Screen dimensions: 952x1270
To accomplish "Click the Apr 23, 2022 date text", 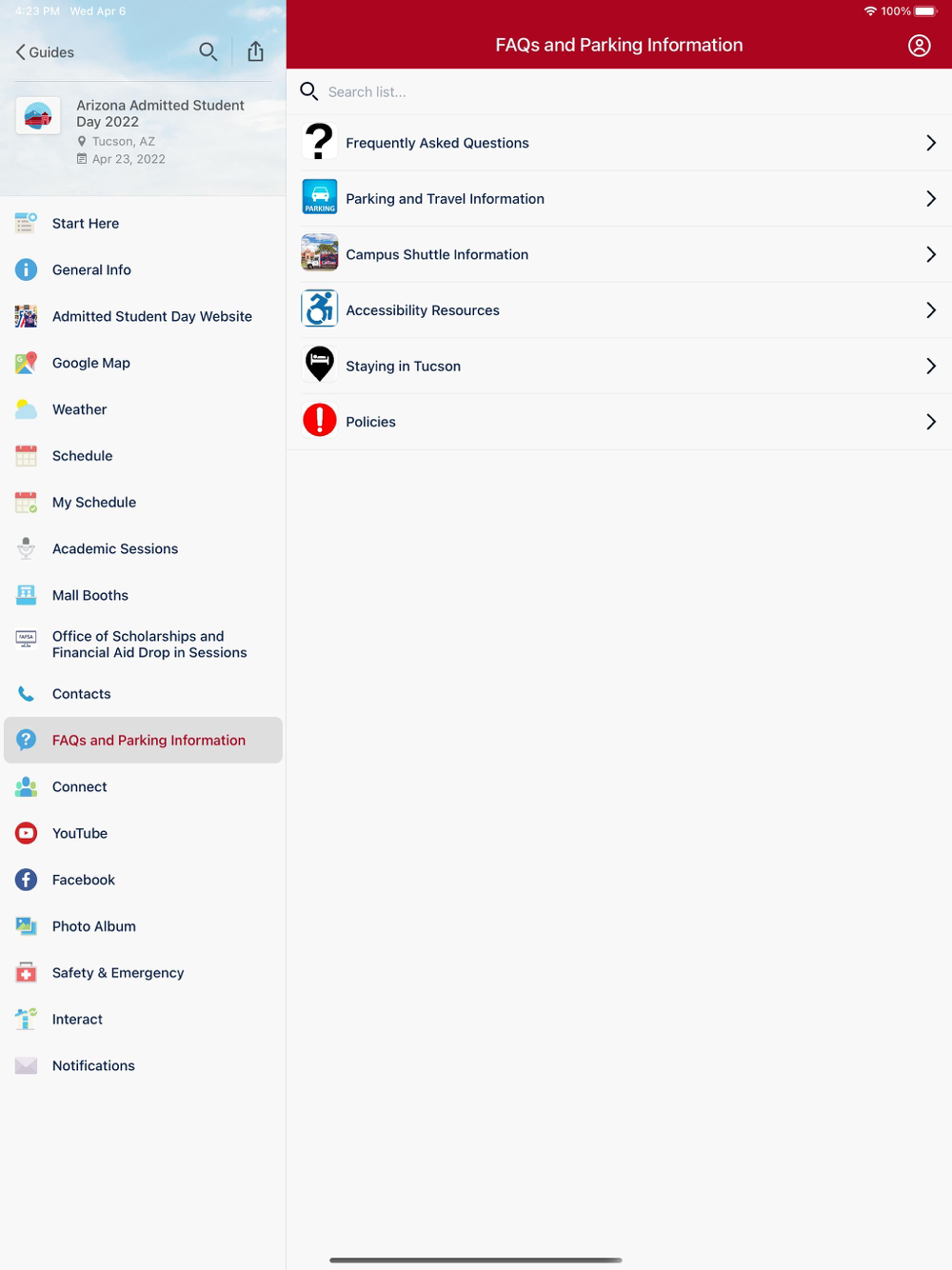I will coord(129,159).
